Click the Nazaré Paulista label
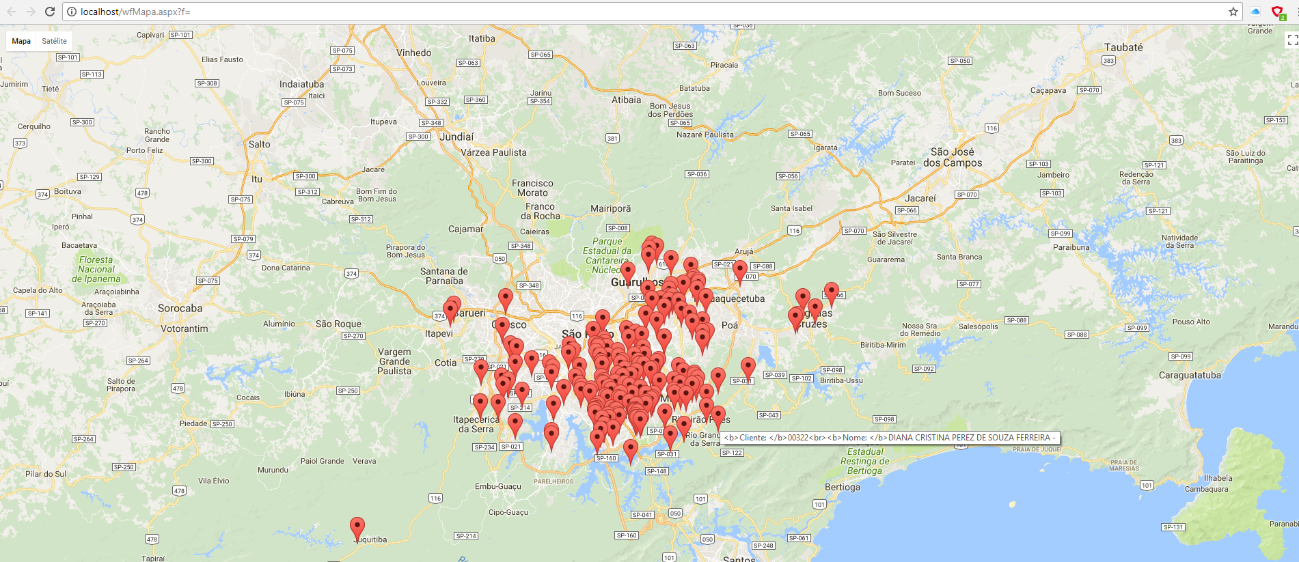 705,134
